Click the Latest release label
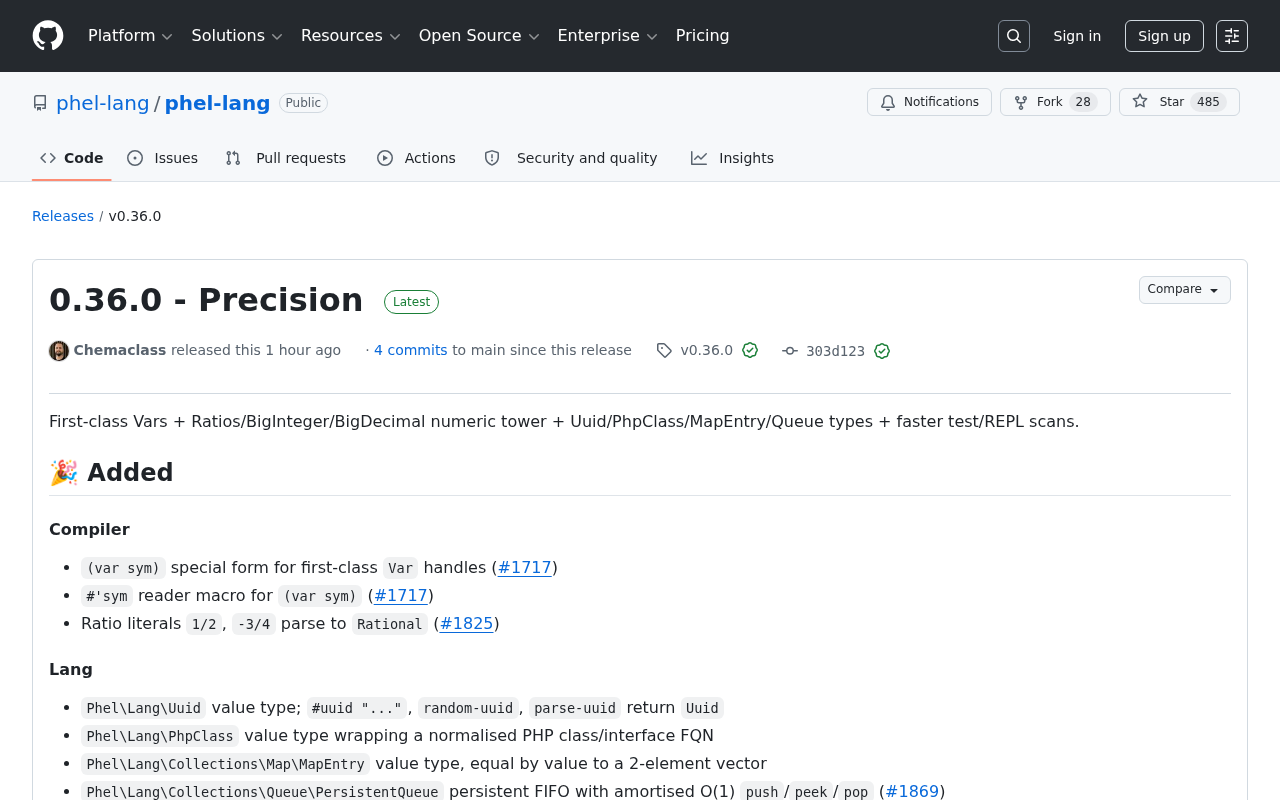Image resolution: width=1280 pixels, height=800 pixels. 411,302
